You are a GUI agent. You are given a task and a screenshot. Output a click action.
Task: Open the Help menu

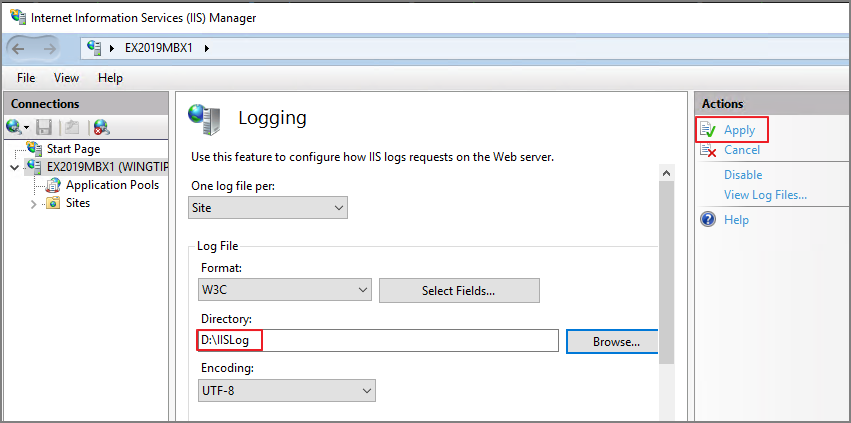click(x=110, y=78)
